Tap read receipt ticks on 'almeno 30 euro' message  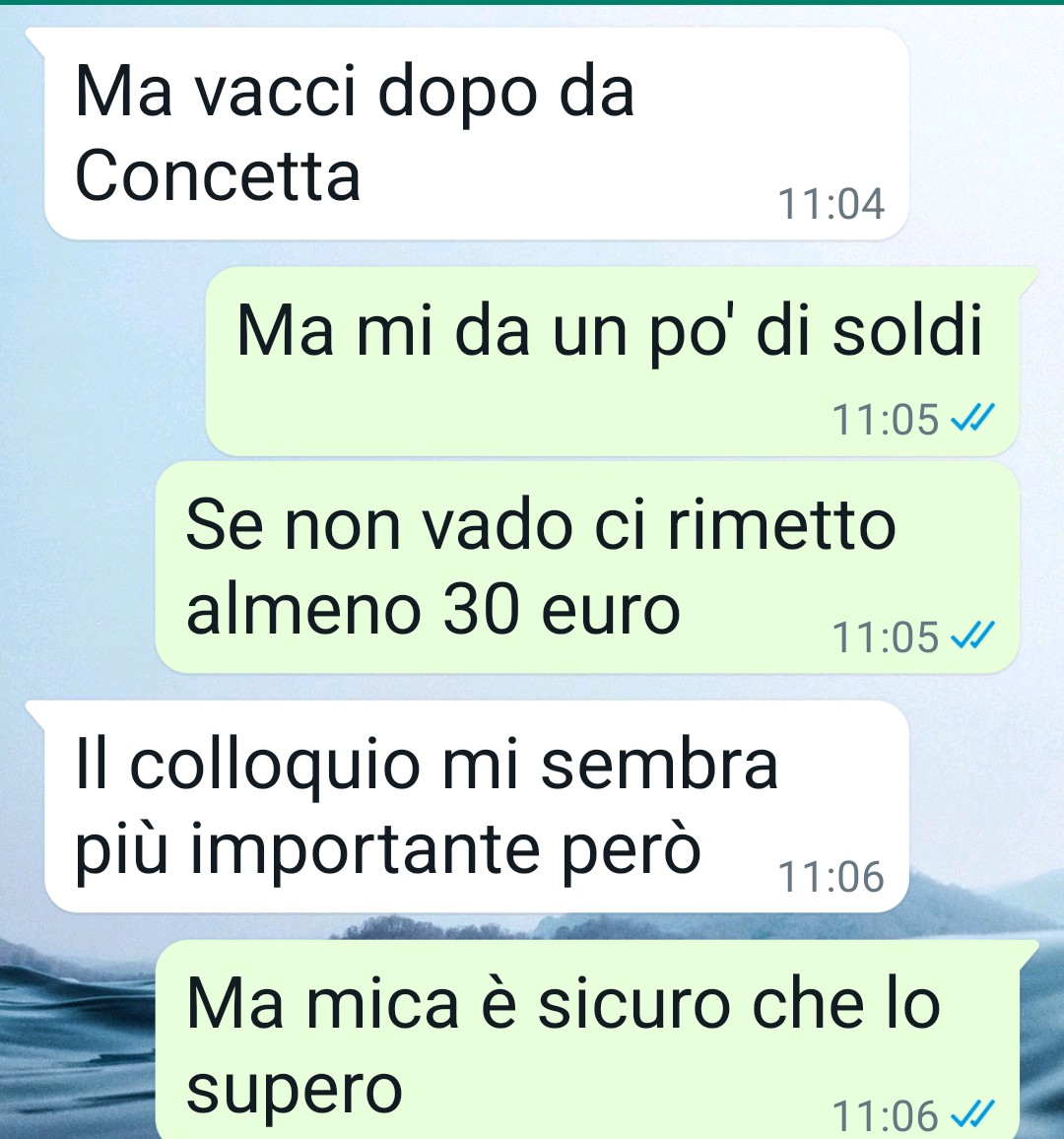972,636
